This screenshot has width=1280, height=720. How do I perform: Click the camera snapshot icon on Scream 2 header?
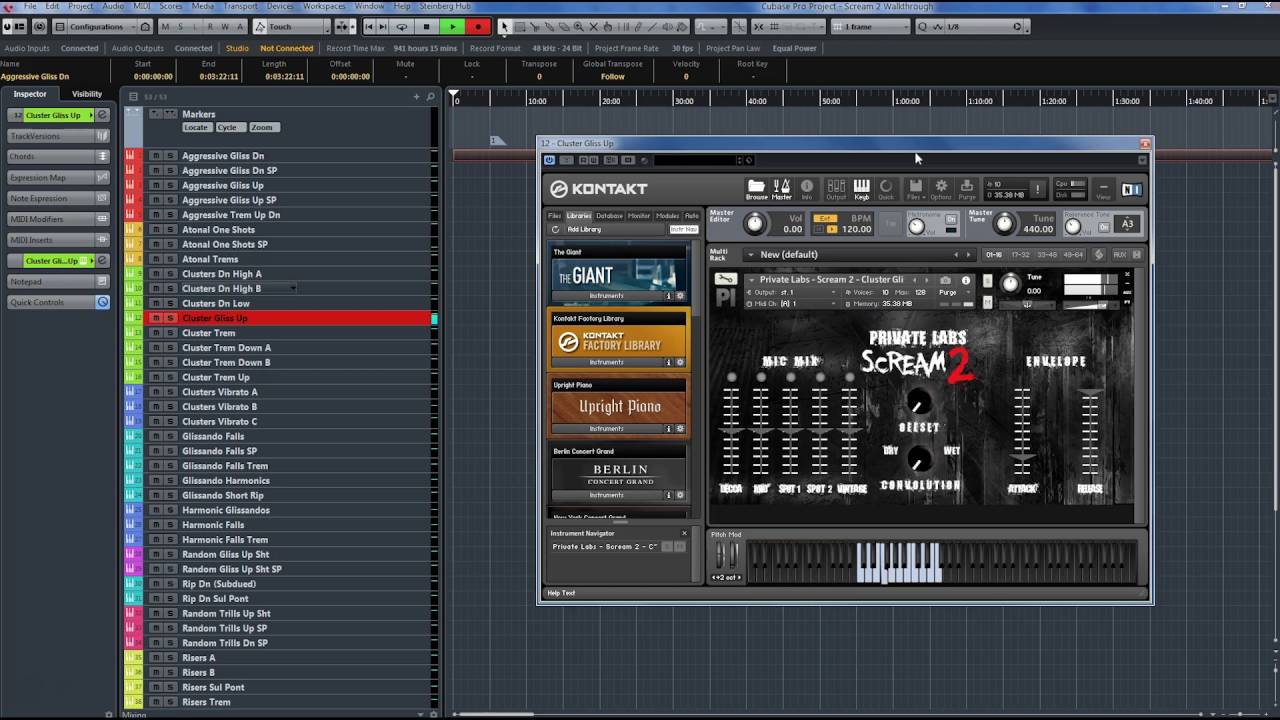tap(946, 280)
